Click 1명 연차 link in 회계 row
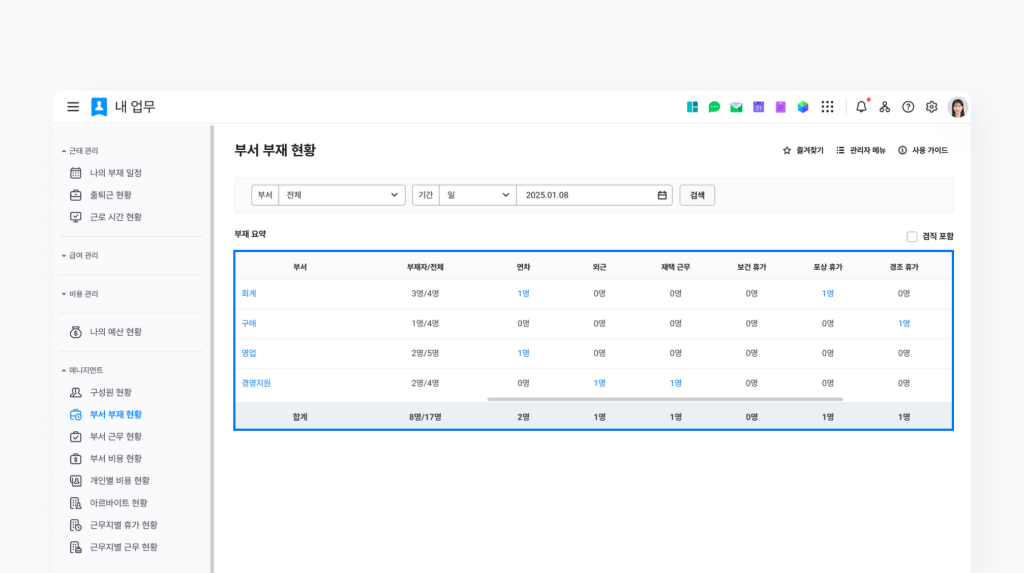This screenshot has width=1024, height=573. (x=523, y=293)
